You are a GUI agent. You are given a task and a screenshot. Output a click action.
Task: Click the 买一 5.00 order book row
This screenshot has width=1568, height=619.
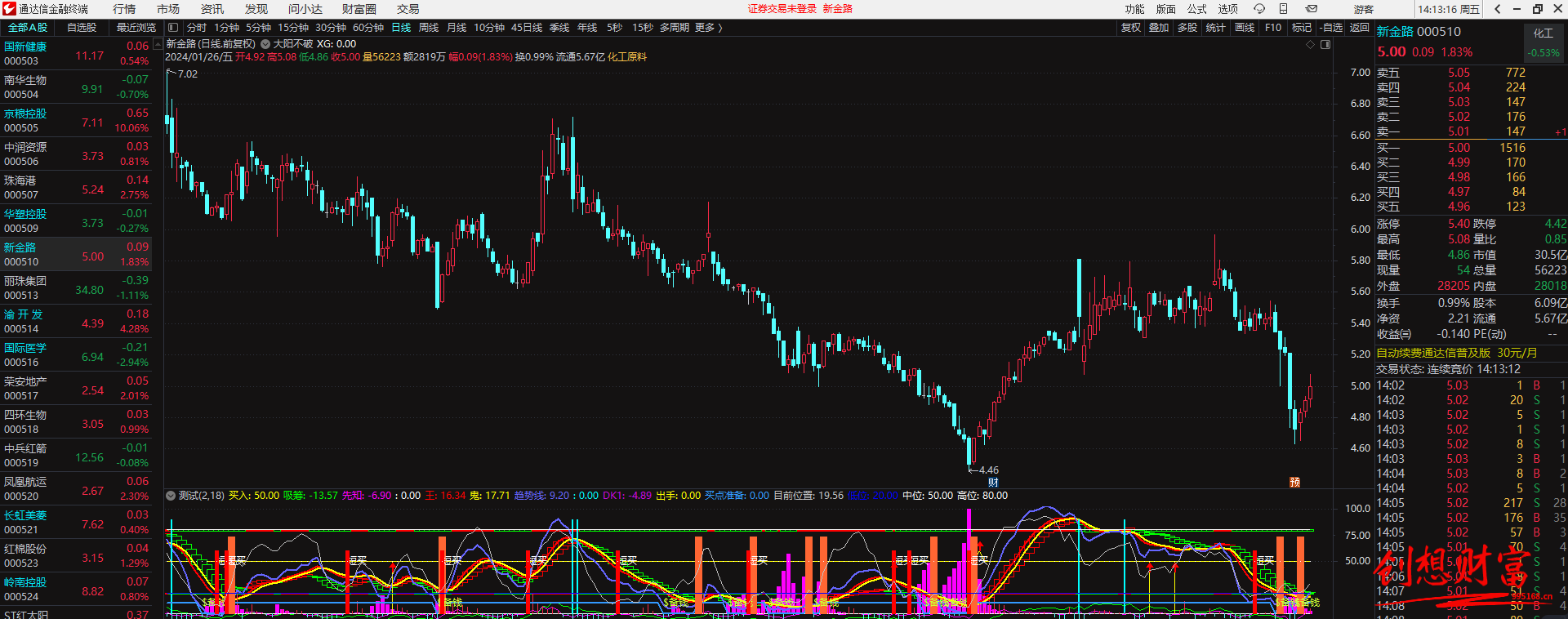pos(1472,148)
